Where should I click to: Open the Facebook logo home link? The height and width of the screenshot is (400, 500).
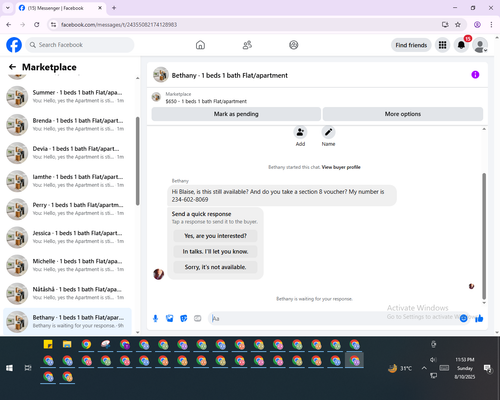pos(14,45)
